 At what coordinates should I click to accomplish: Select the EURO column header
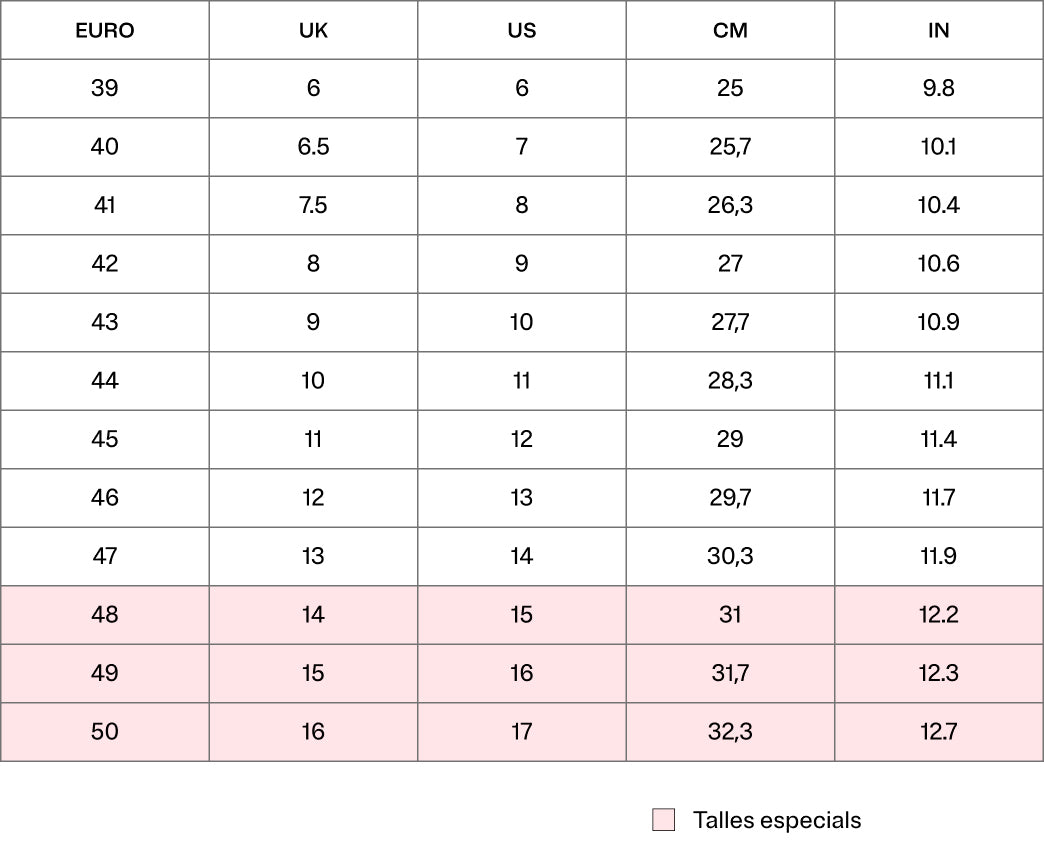pos(105,30)
